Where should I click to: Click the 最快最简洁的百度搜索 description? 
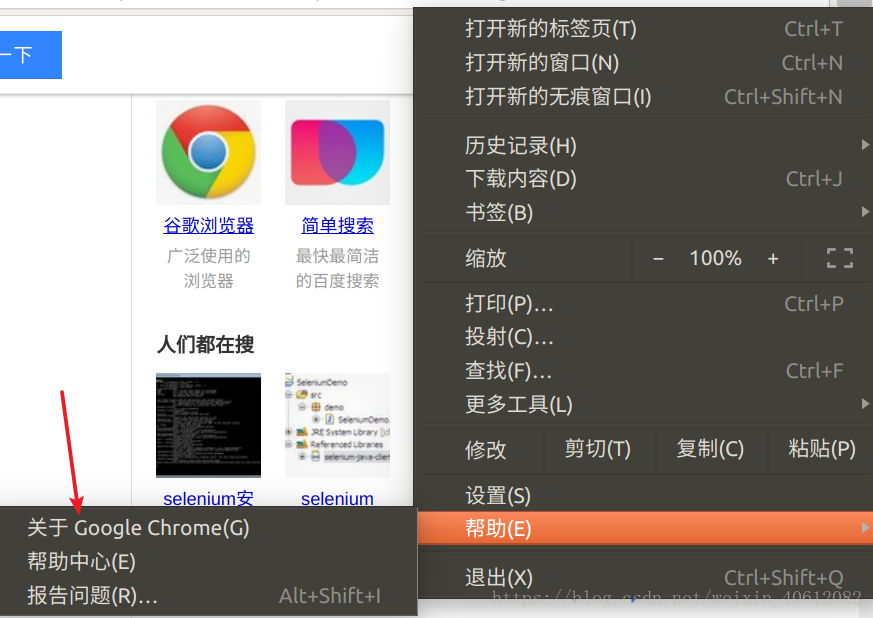tap(337, 268)
